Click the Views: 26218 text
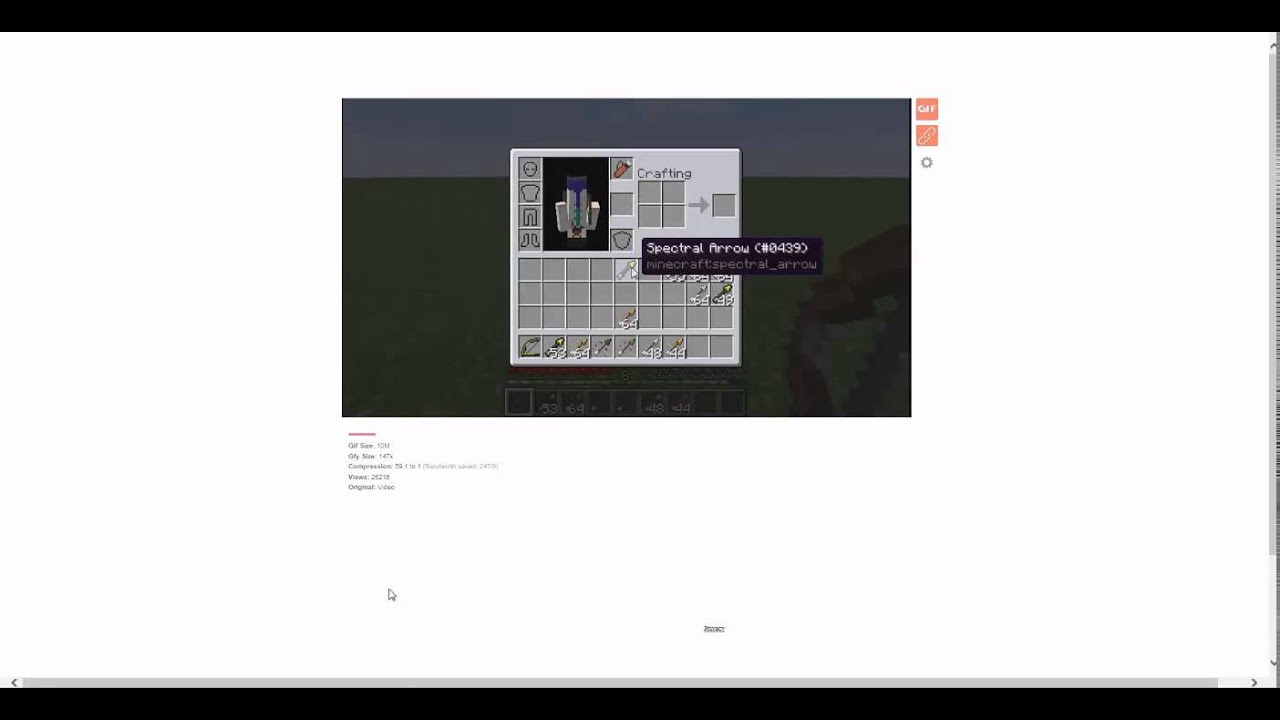 [369, 477]
